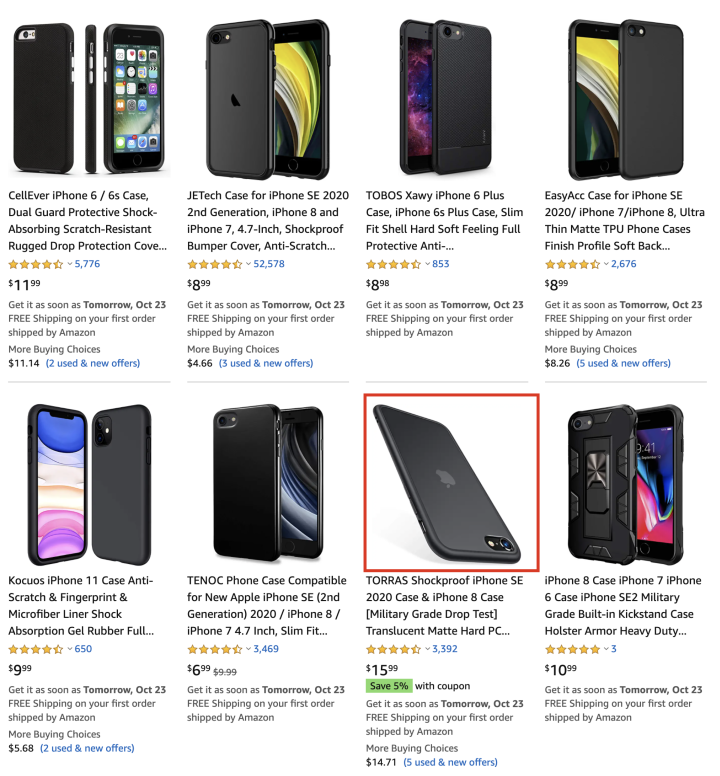Click the five-star rating on kickstand case

[572, 649]
